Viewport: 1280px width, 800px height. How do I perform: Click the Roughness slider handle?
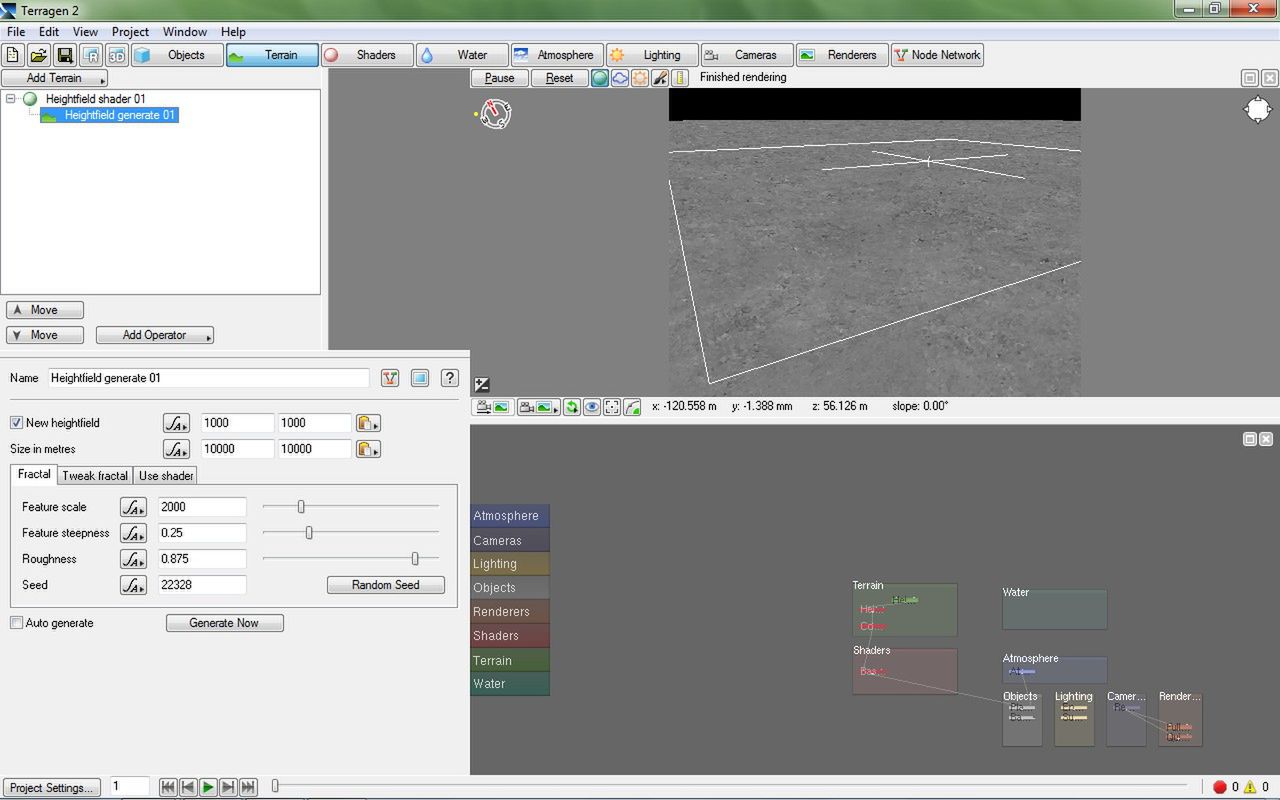click(415, 559)
